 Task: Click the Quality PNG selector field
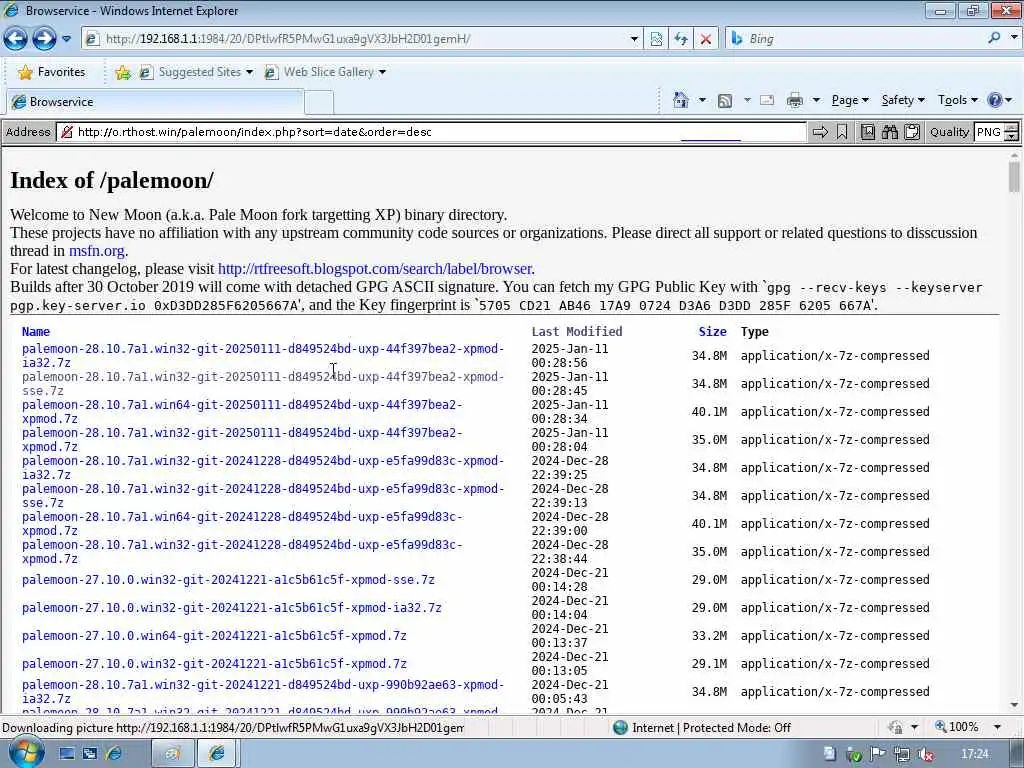point(989,132)
